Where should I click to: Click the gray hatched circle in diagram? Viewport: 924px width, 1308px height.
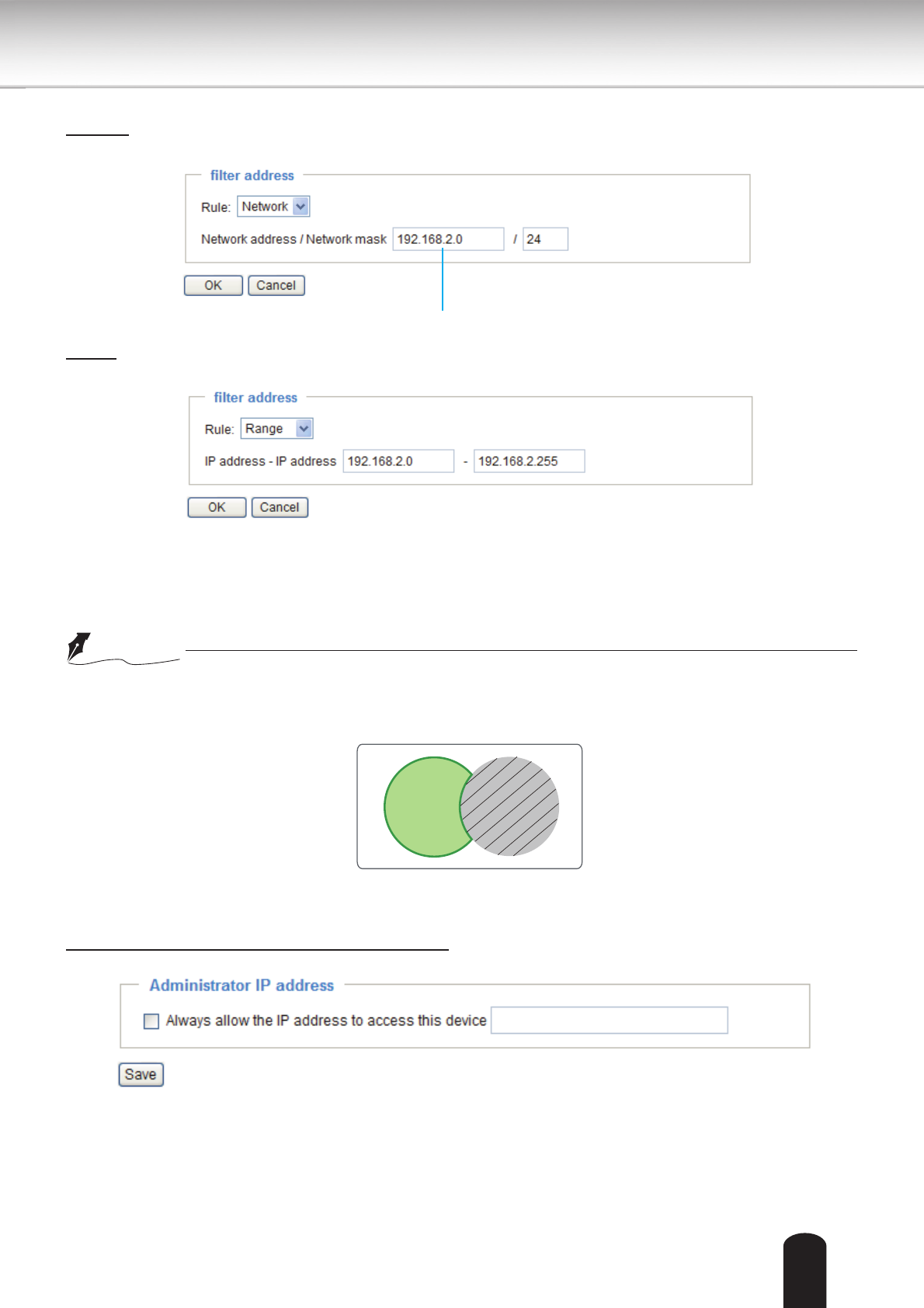[x=513, y=807]
